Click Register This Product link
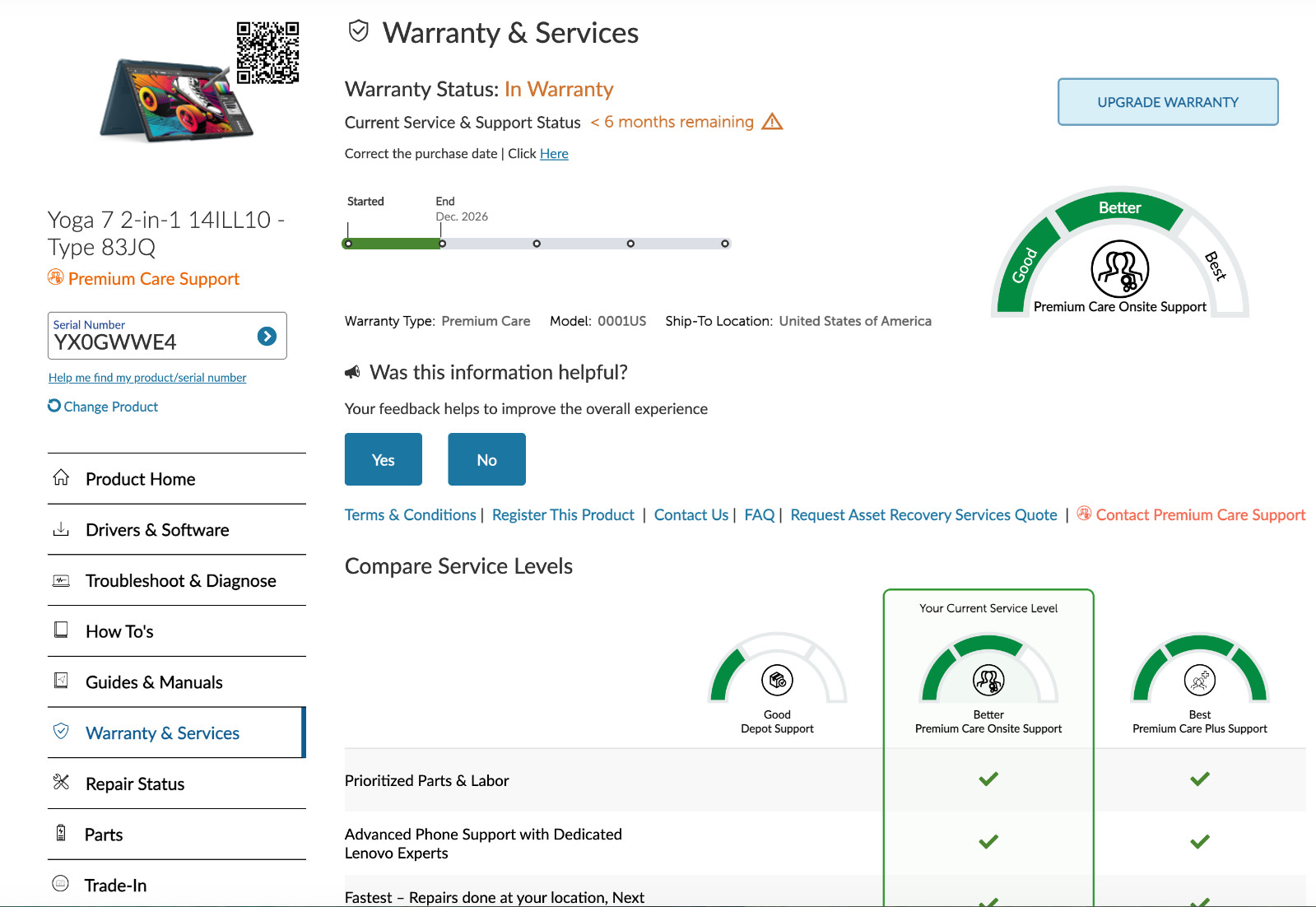 [x=563, y=514]
